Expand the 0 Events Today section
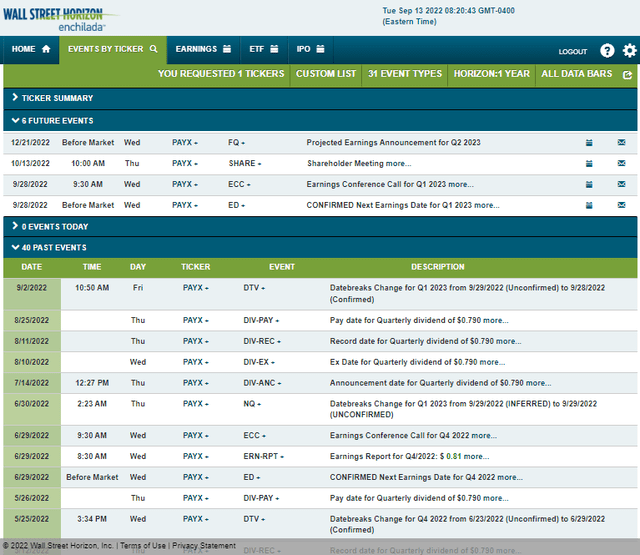Screen dimensions: 640x555 point(320,226)
